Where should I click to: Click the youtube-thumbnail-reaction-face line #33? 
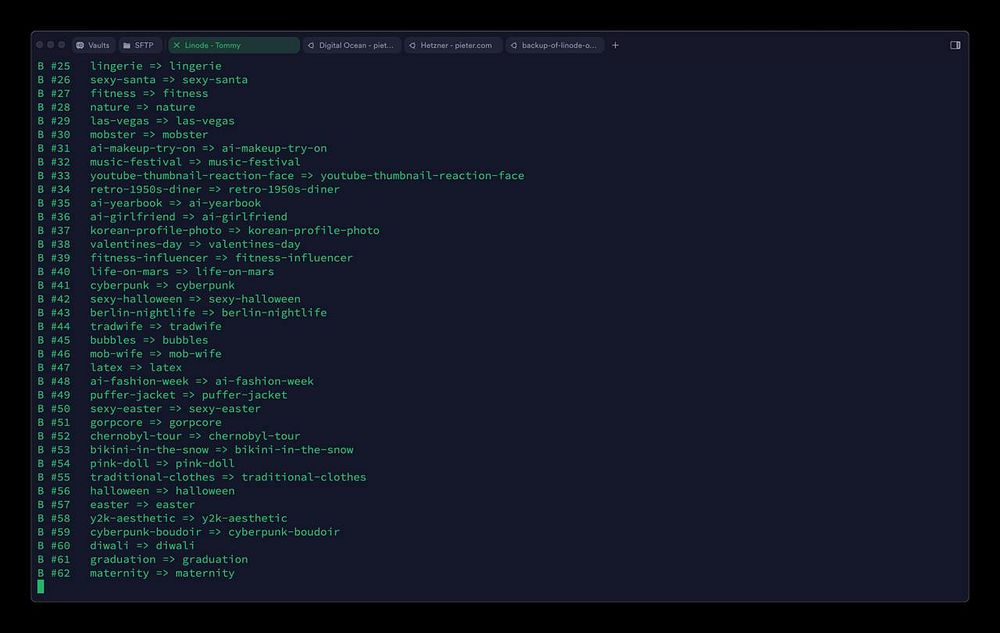click(x=281, y=175)
